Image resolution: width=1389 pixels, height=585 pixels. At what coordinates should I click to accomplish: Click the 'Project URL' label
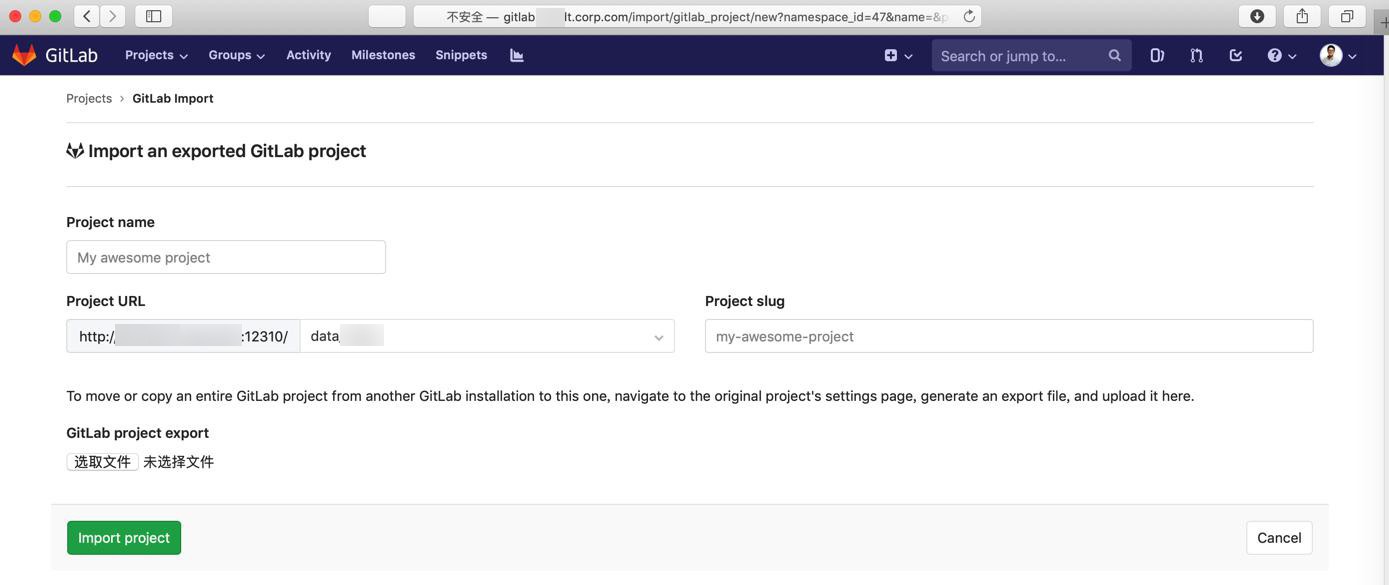106,301
